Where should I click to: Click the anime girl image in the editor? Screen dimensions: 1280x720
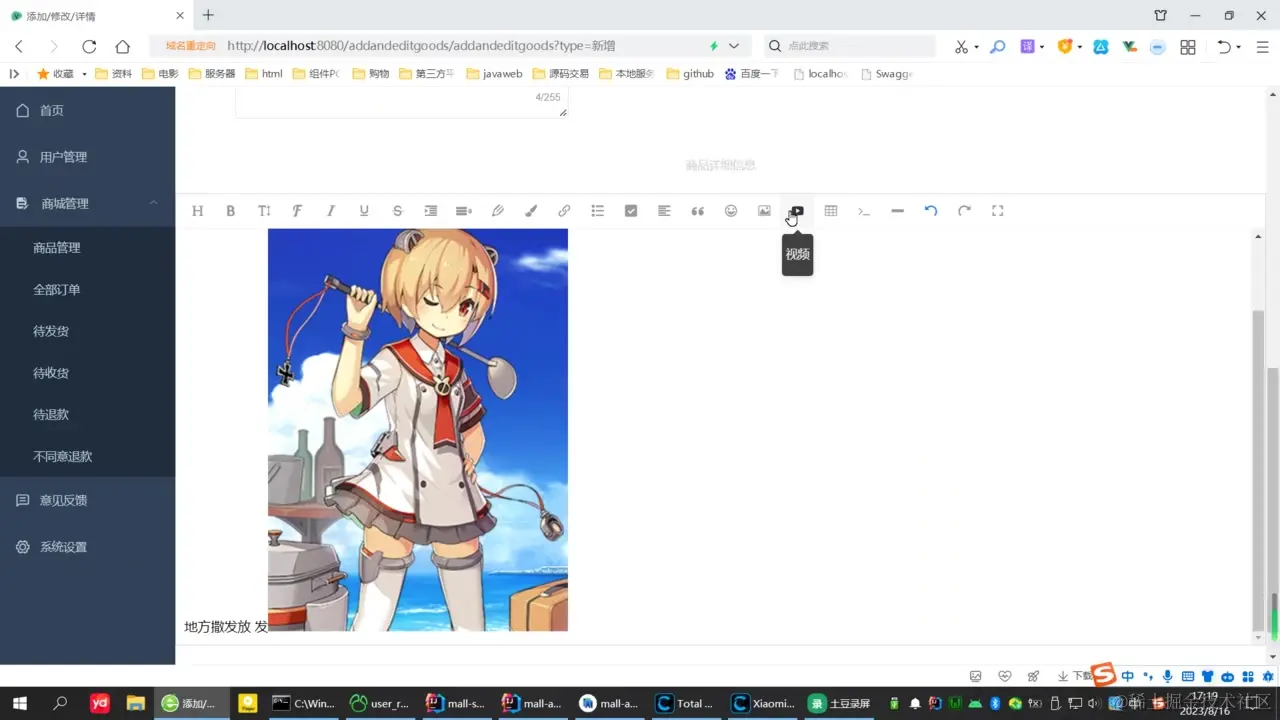coord(418,430)
